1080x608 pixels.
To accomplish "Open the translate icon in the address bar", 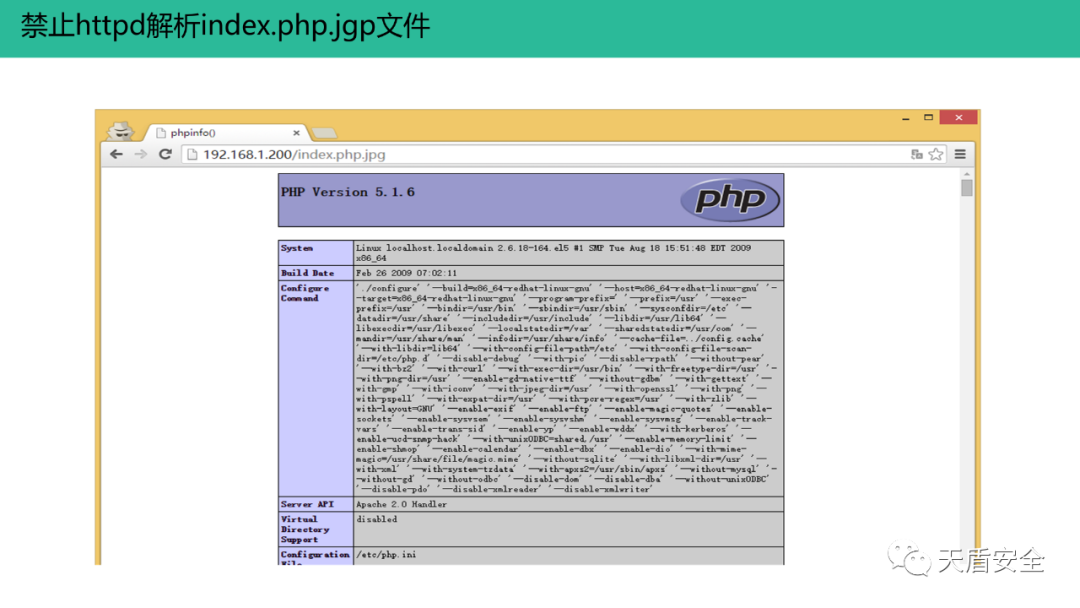I will (x=916, y=154).
